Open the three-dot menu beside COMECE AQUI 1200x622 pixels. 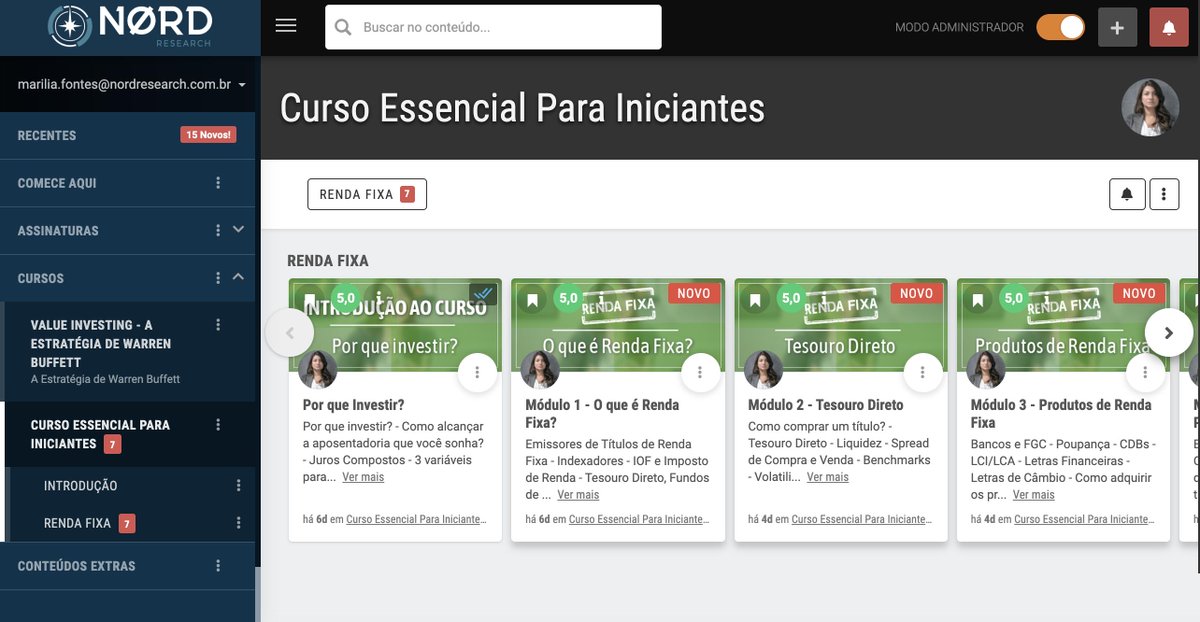click(220, 182)
